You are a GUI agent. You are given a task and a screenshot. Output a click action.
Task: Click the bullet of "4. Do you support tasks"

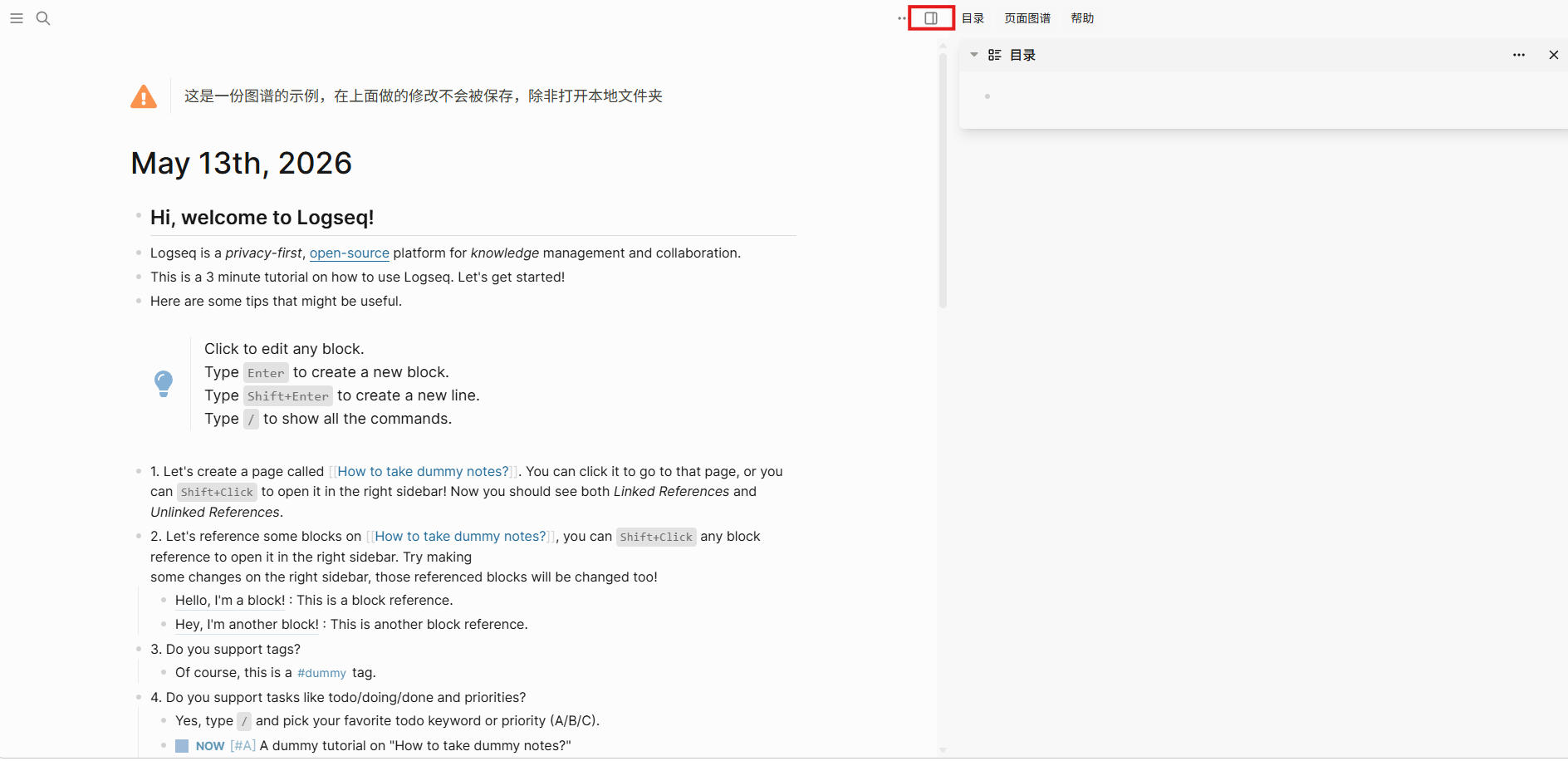pyautogui.click(x=139, y=697)
